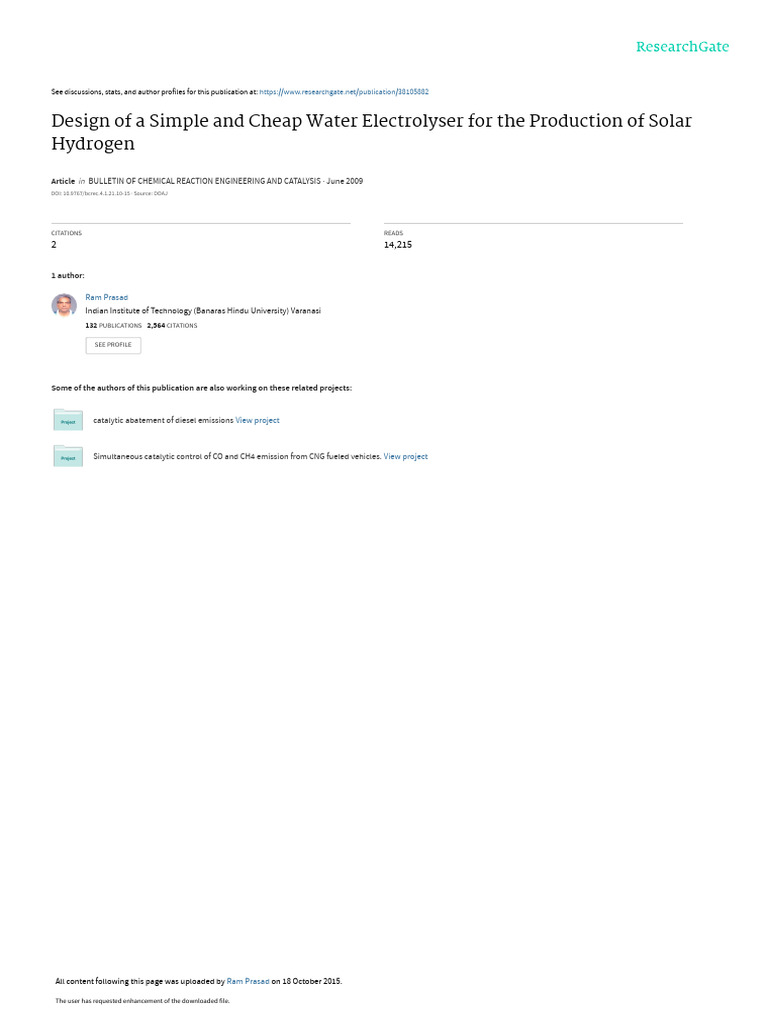Click the Bulletin of Chemical Reaction Engineering journal name
768x1024 pixels.
(x=204, y=181)
